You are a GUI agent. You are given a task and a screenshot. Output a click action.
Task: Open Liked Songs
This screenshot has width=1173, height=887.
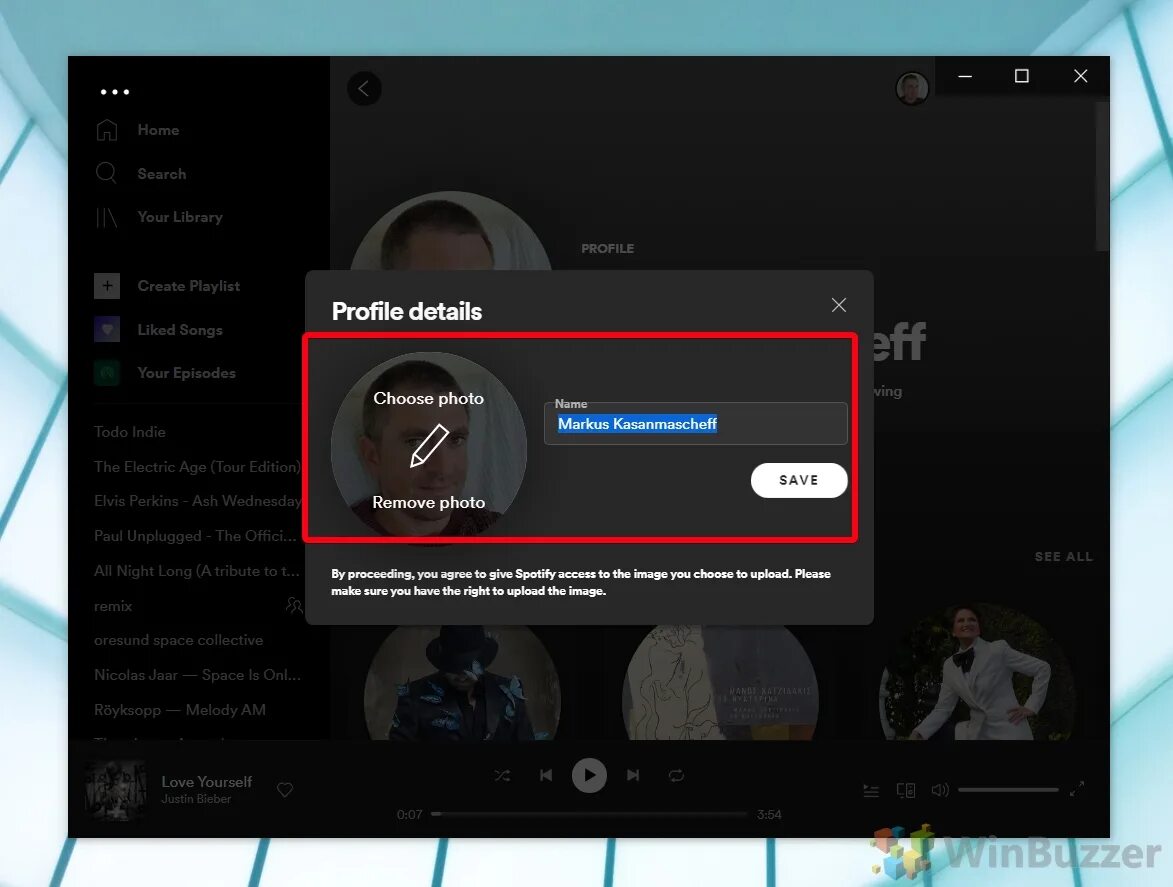coord(180,330)
